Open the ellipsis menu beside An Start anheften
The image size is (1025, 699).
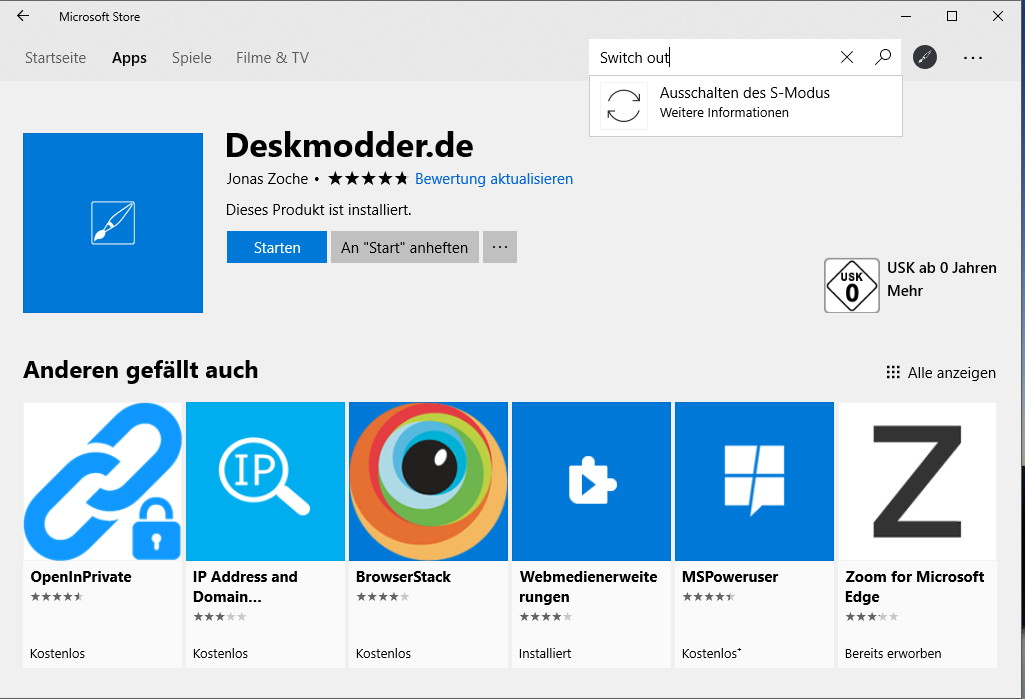click(x=500, y=247)
